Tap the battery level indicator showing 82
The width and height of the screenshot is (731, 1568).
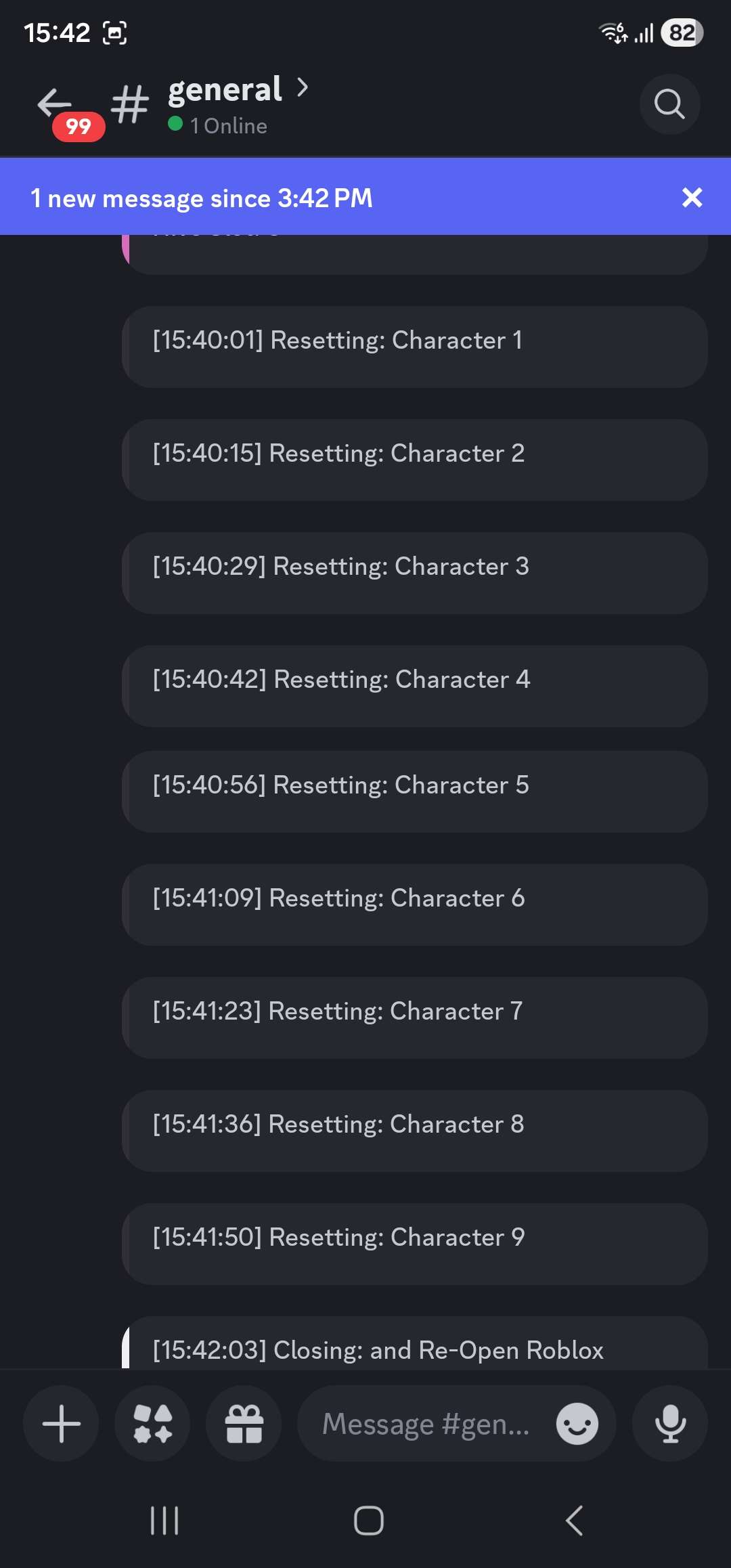point(681,31)
